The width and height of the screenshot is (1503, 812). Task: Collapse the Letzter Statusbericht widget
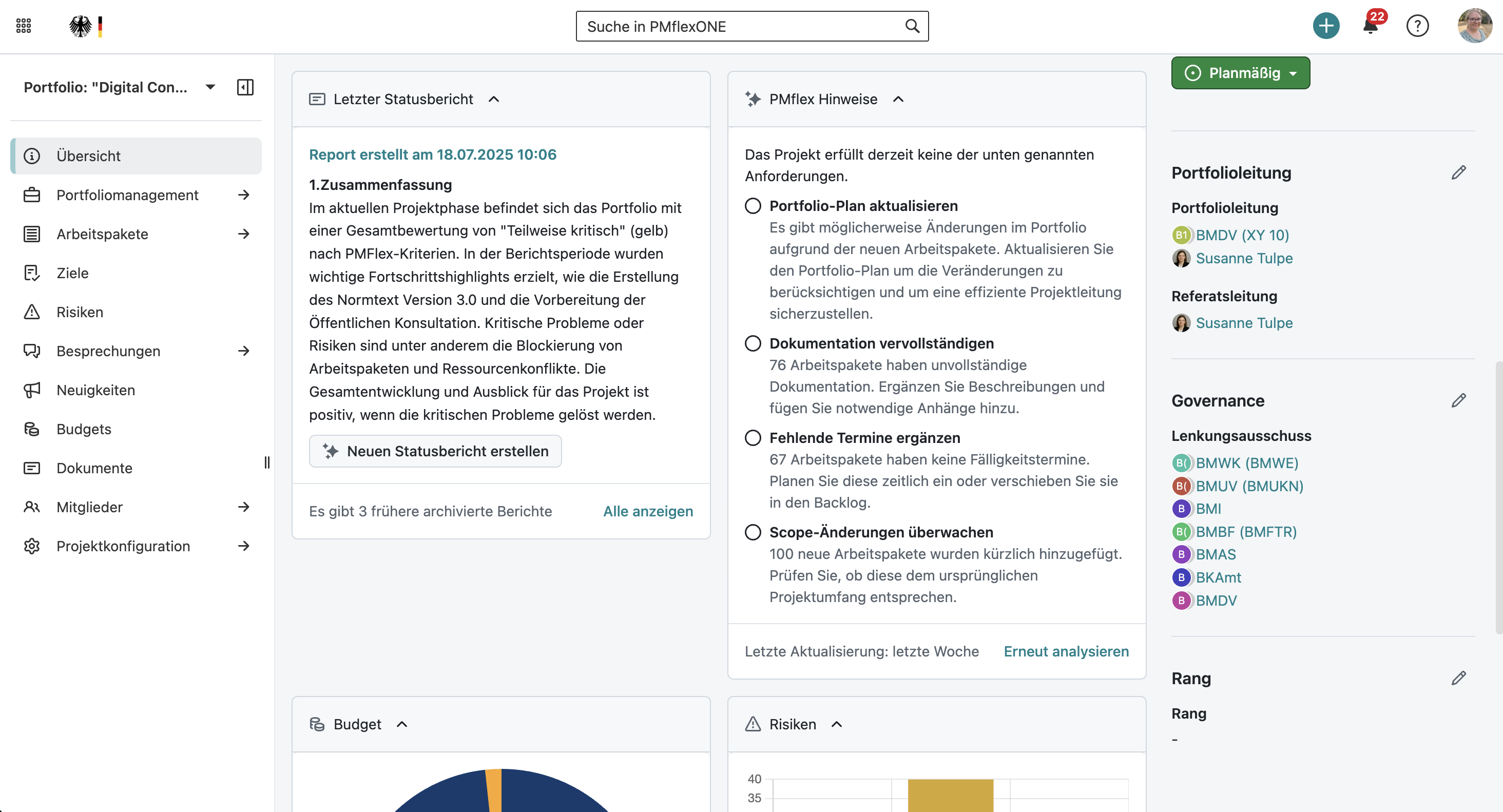click(494, 99)
